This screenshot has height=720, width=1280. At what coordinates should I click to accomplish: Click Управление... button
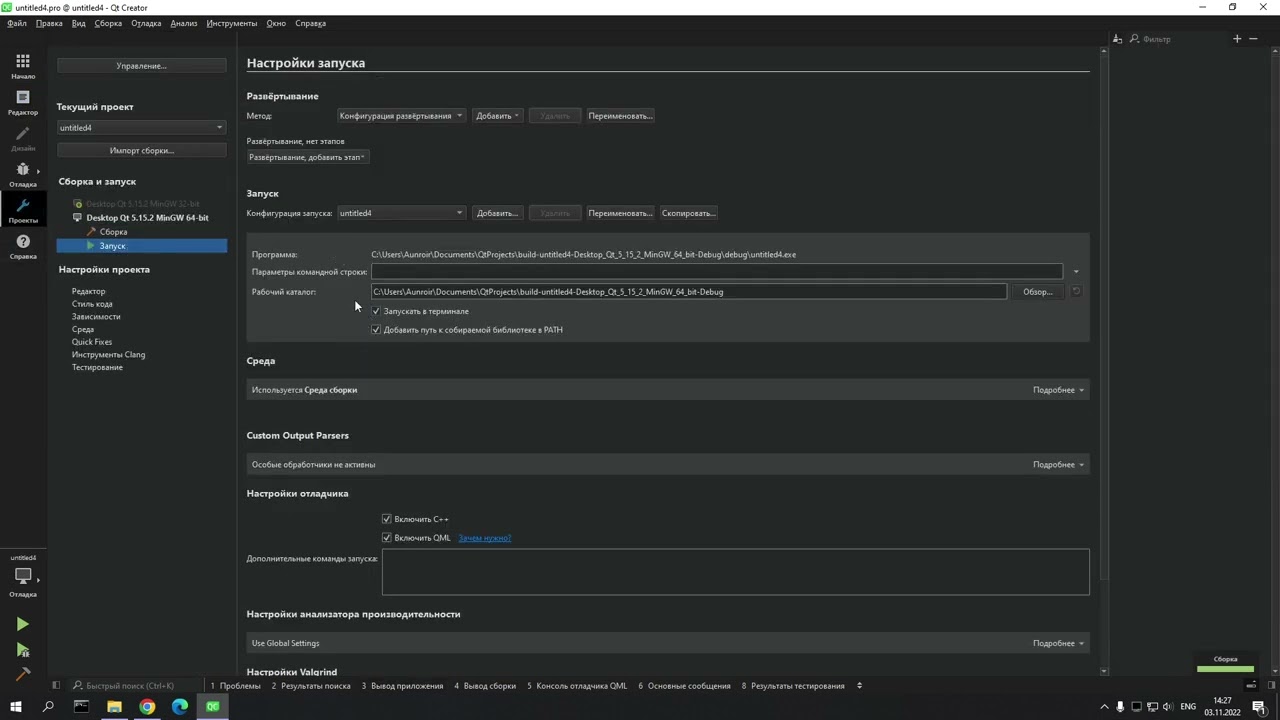141,66
